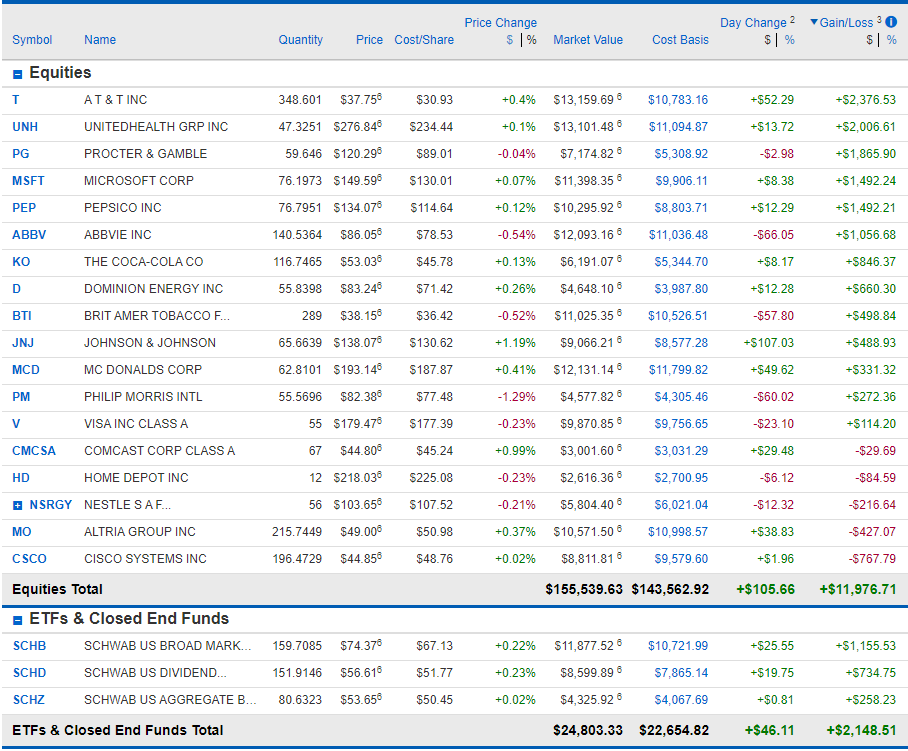Open the NSRGY symbol link

click(50, 505)
